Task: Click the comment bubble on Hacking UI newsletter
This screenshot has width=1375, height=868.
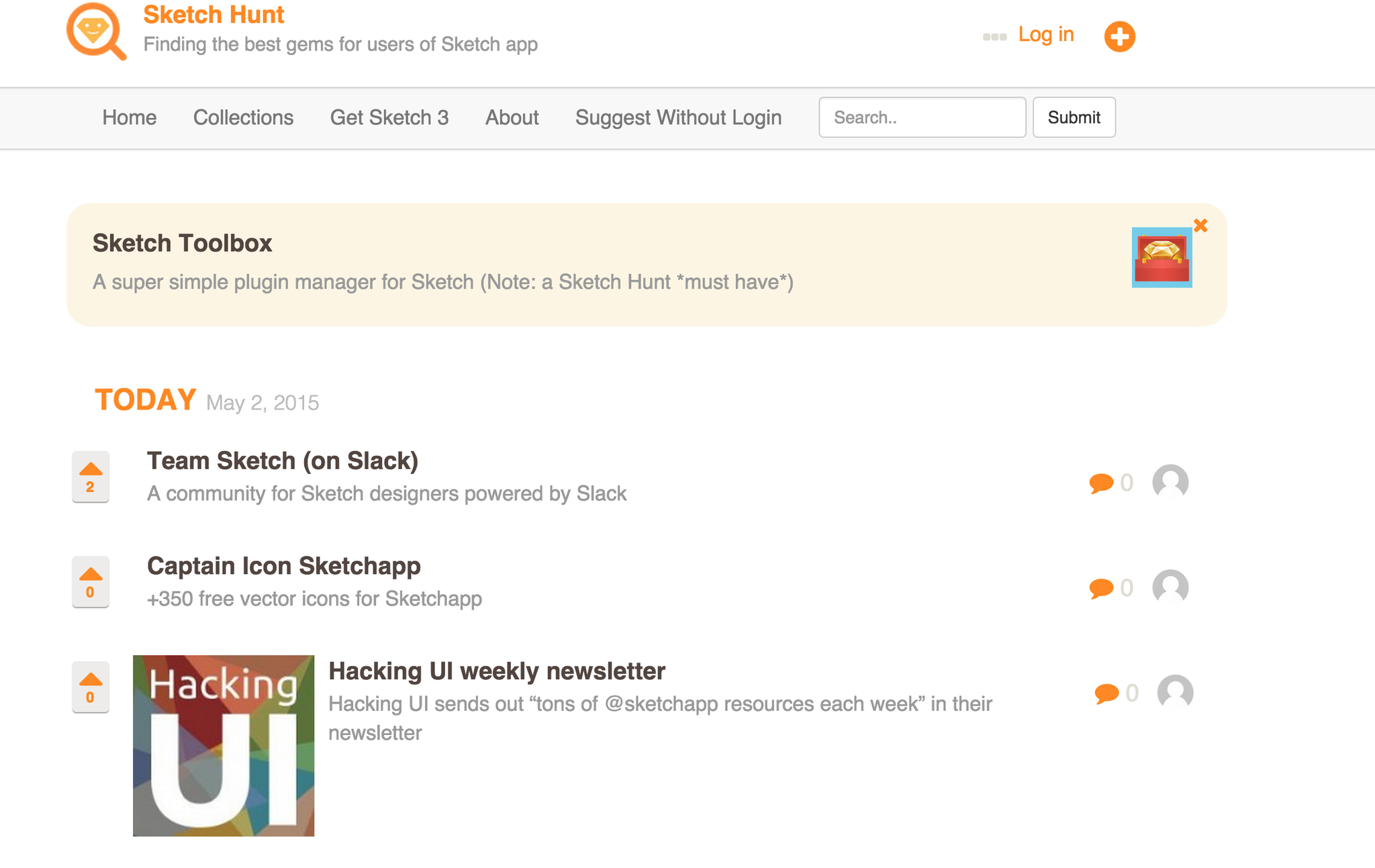Action: tap(1106, 693)
